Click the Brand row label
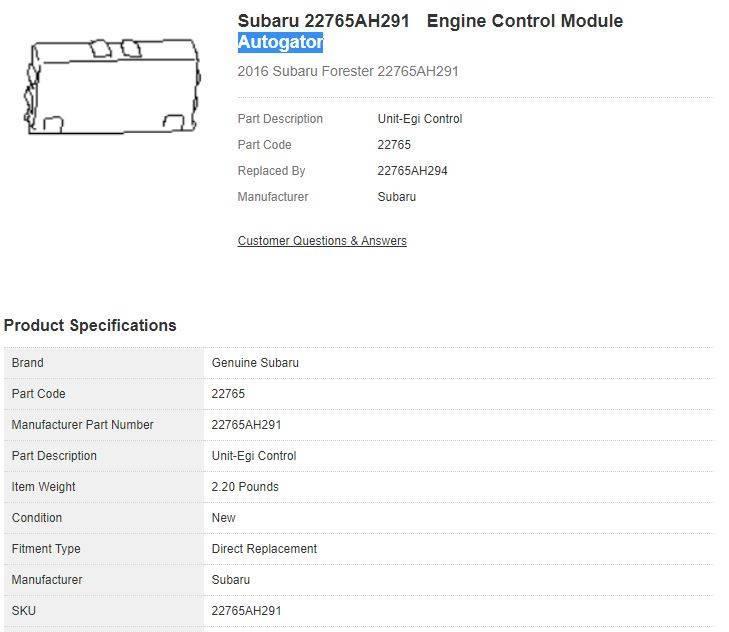The height and width of the screenshot is (632, 729). [x=28, y=363]
